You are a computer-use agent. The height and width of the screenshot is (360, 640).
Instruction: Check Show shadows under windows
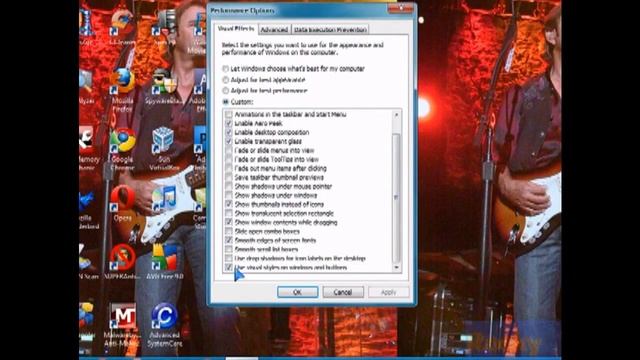[229, 195]
